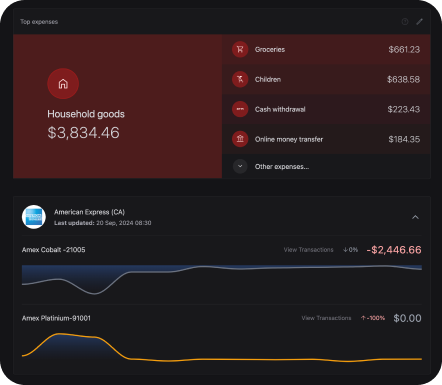Open View Transactions for Amex Platinium
Screen dimensions: 442x385
click(326, 318)
